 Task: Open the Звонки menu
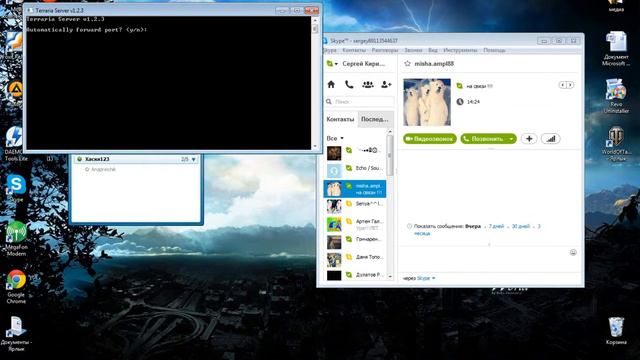tap(413, 50)
